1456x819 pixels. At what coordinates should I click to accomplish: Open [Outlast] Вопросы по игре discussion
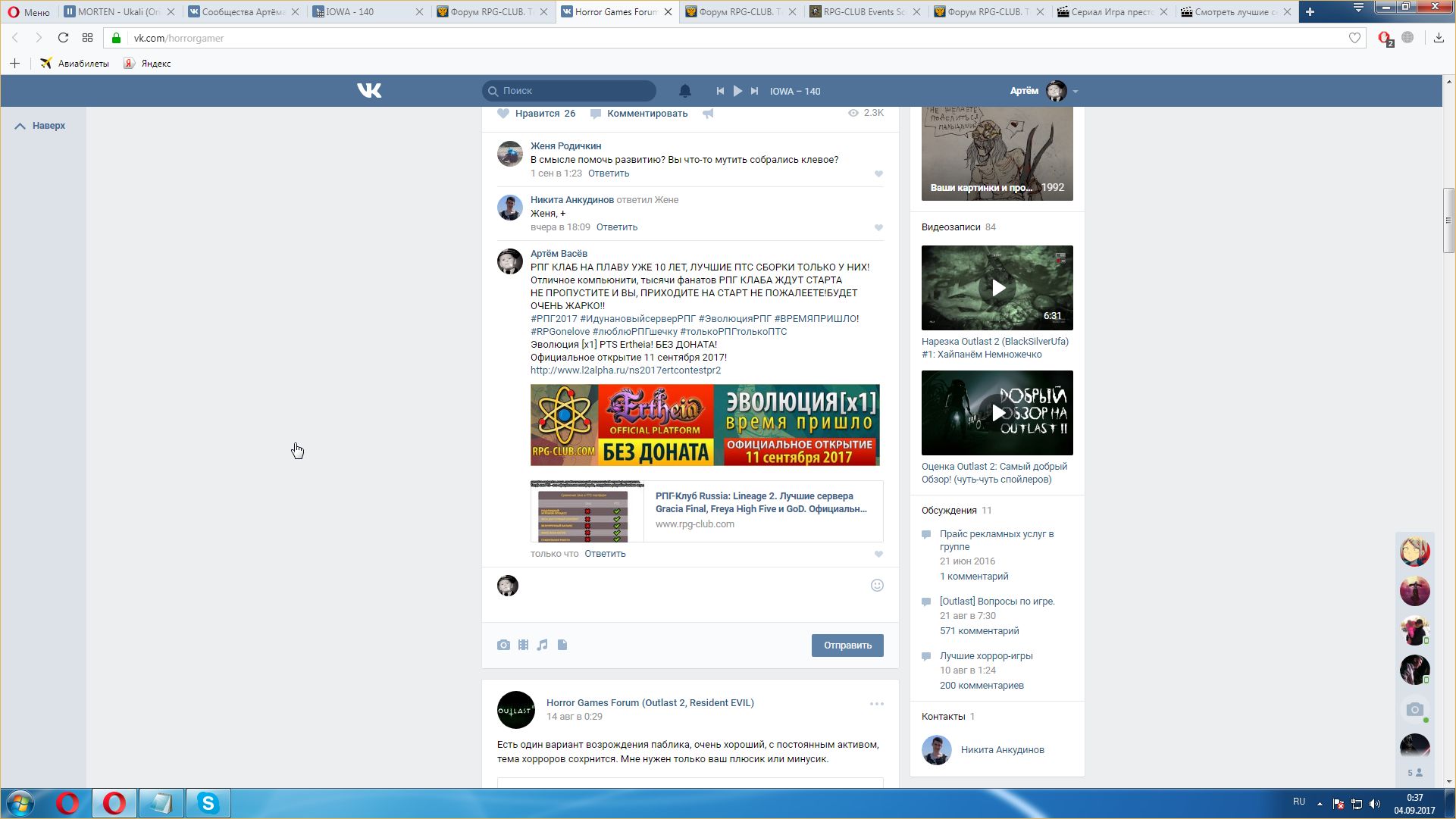pyautogui.click(x=997, y=602)
